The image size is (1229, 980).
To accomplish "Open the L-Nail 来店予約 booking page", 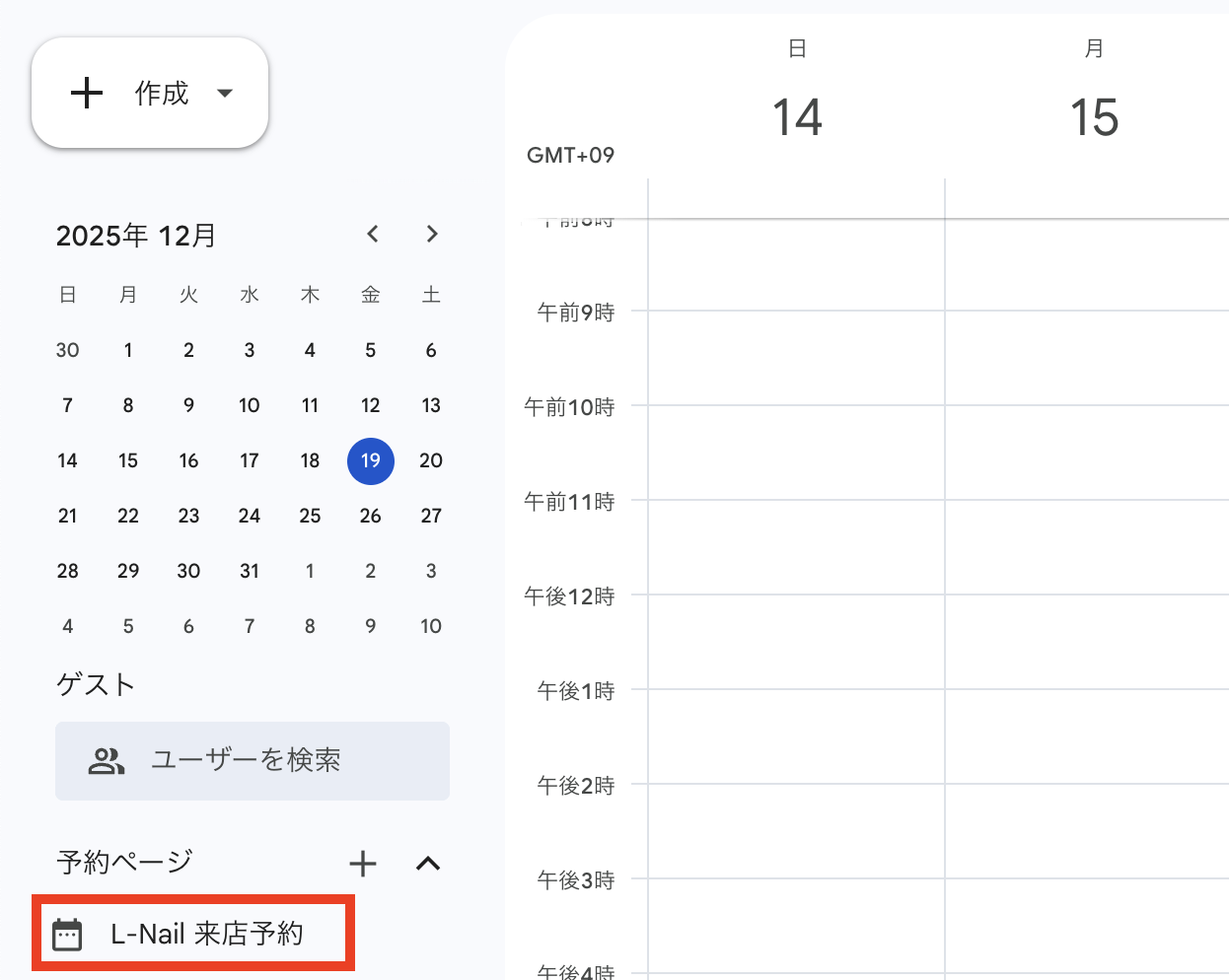I will 206,934.
